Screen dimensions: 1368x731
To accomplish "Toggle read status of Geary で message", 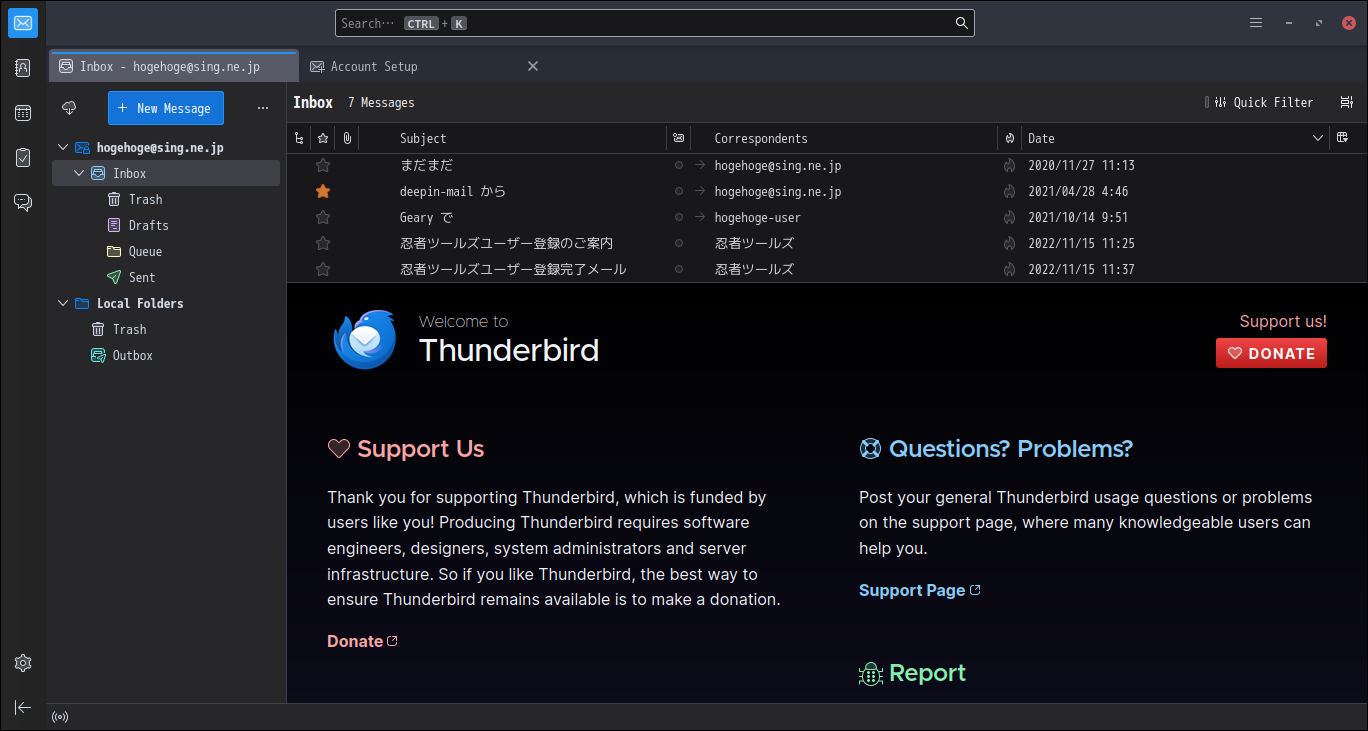I will coord(679,217).
